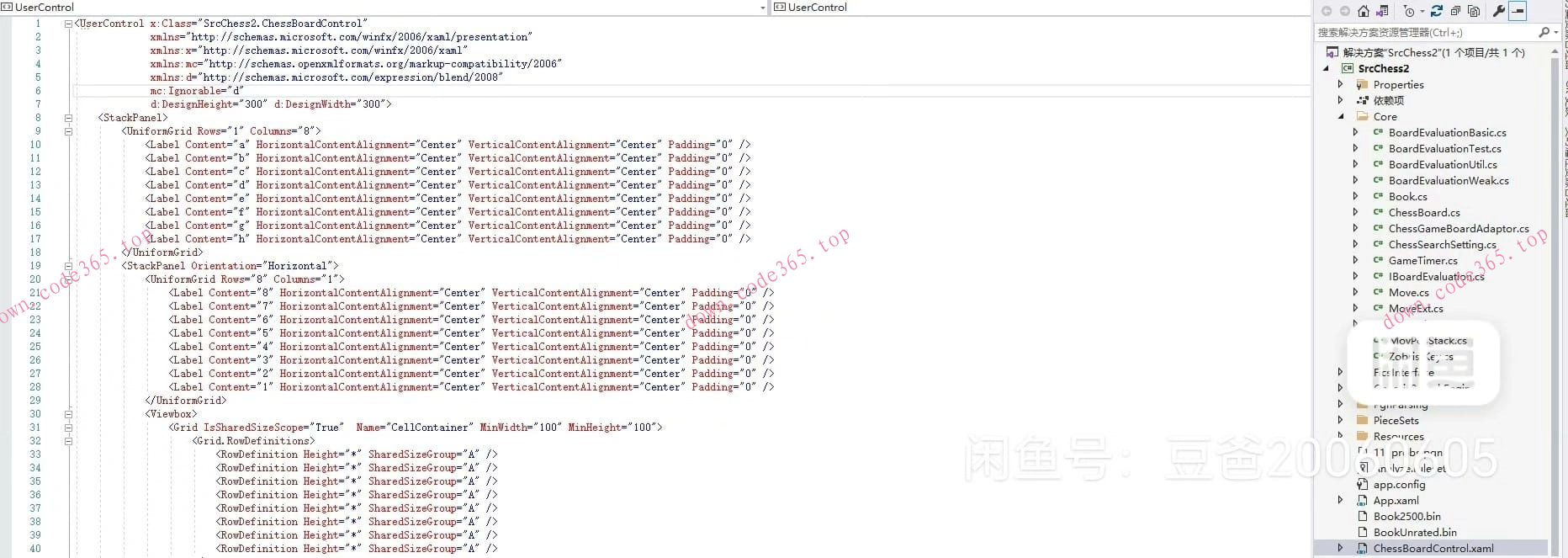Viewport: 1568px width, 558px height.
Task: Click the Core folder icon
Action: coord(1363,116)
